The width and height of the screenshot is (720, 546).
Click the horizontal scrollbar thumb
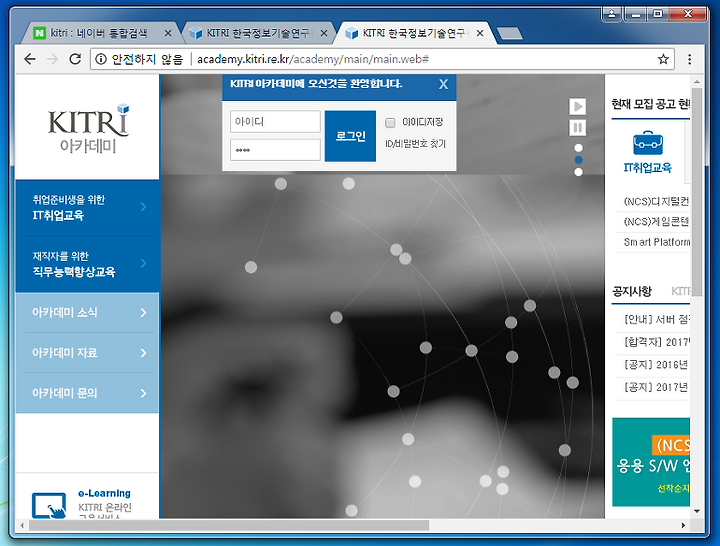pyautogui.click(x=229, y=525)
